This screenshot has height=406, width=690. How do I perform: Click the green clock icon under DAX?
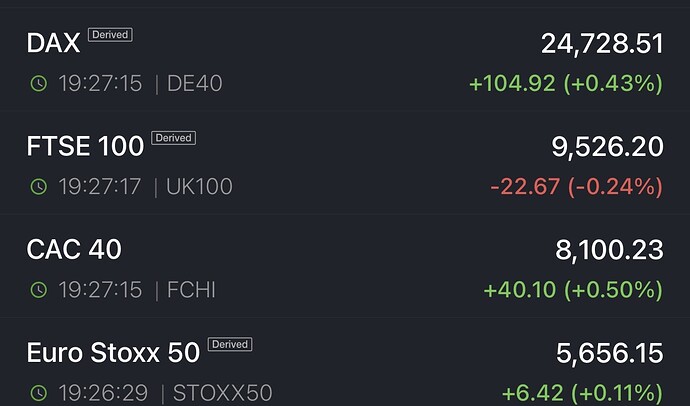click(x=38, y=83)
